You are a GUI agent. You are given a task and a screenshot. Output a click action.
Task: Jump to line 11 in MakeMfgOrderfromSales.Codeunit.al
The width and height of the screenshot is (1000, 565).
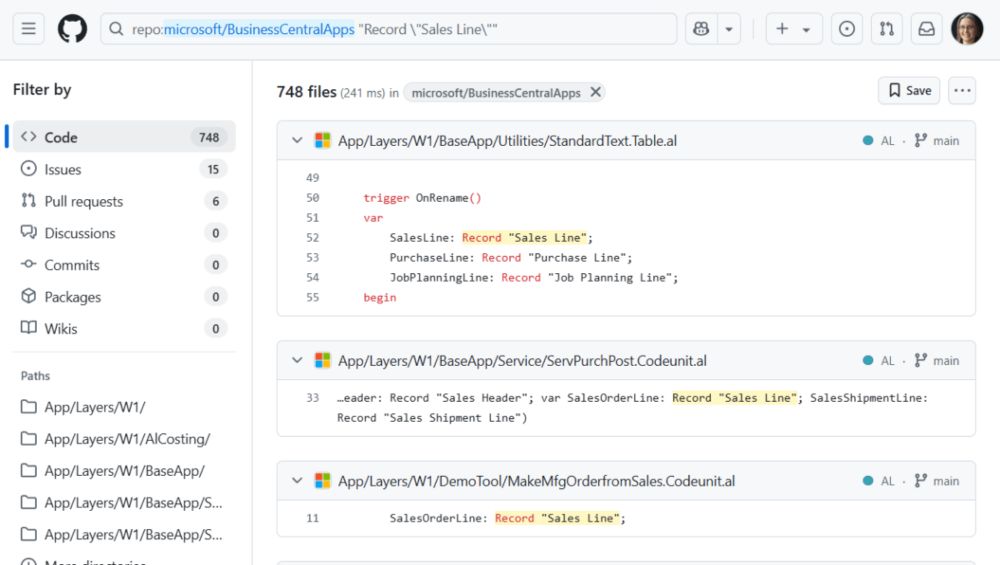pos(312,518)
